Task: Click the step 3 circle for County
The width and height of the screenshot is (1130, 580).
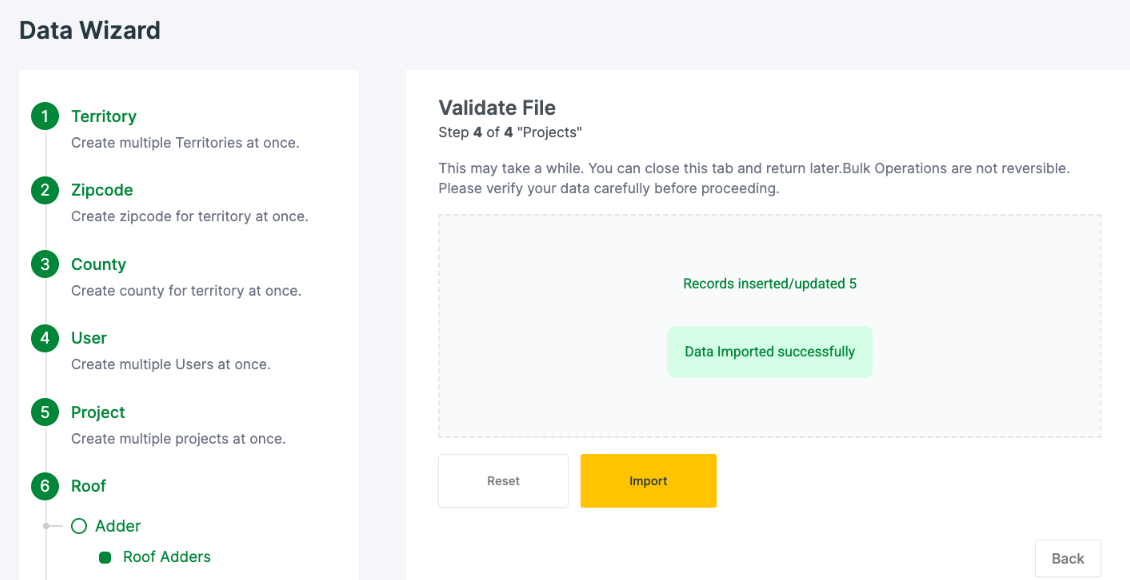Action: pyautogui.click(x=45, y=264)
